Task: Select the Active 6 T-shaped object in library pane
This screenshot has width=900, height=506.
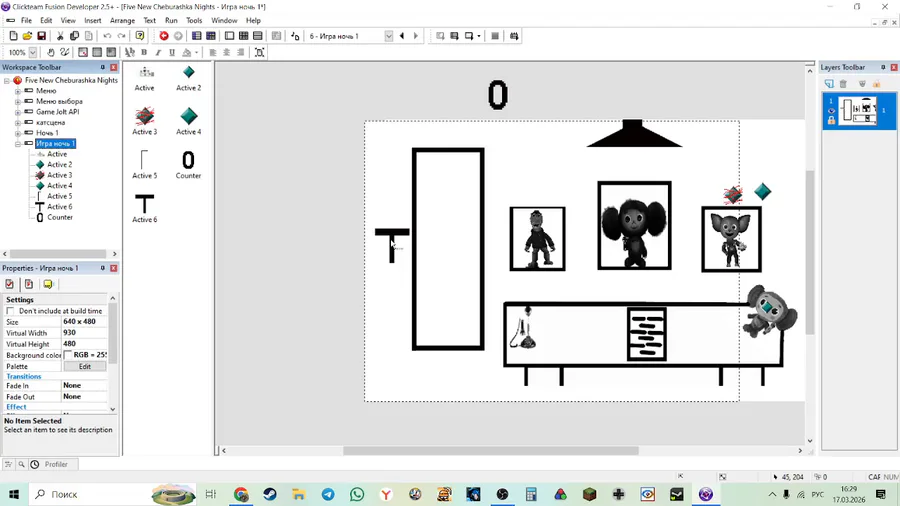Action: click(145, 208)
